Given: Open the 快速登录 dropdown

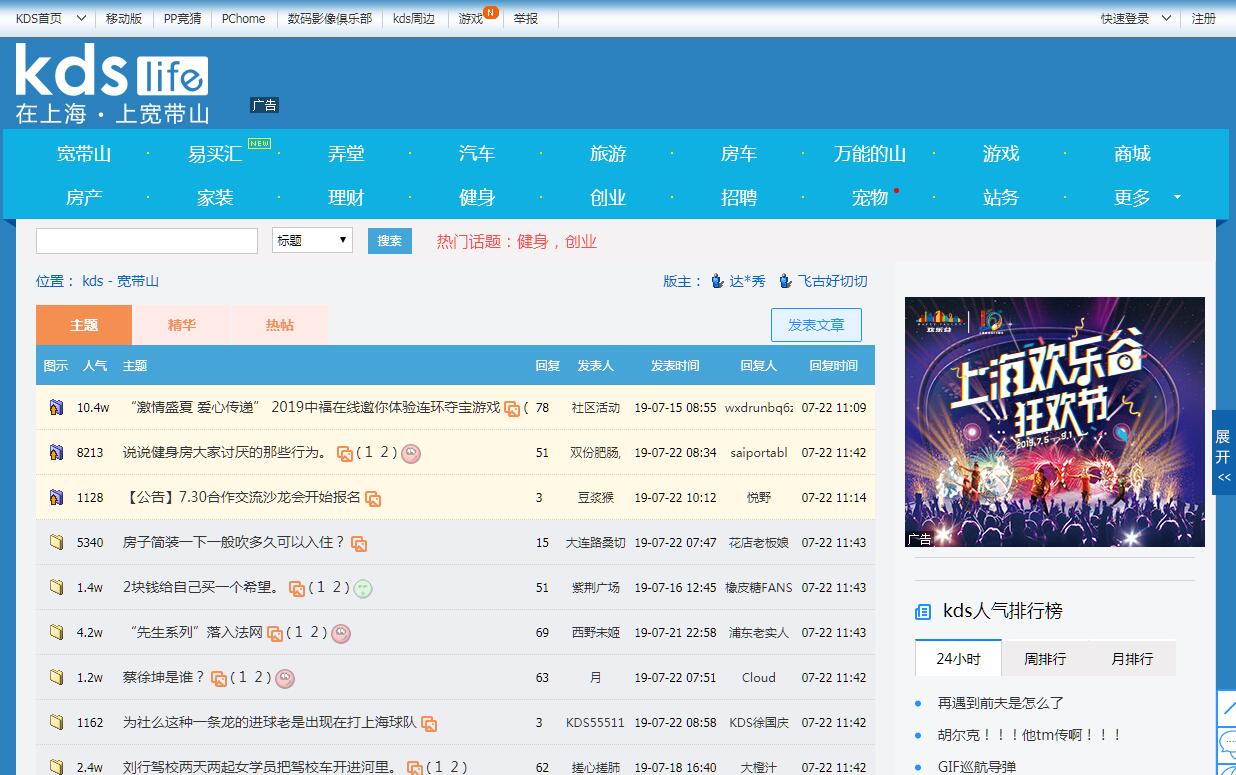Looking at the screenshot, I should click(1168, 18).
